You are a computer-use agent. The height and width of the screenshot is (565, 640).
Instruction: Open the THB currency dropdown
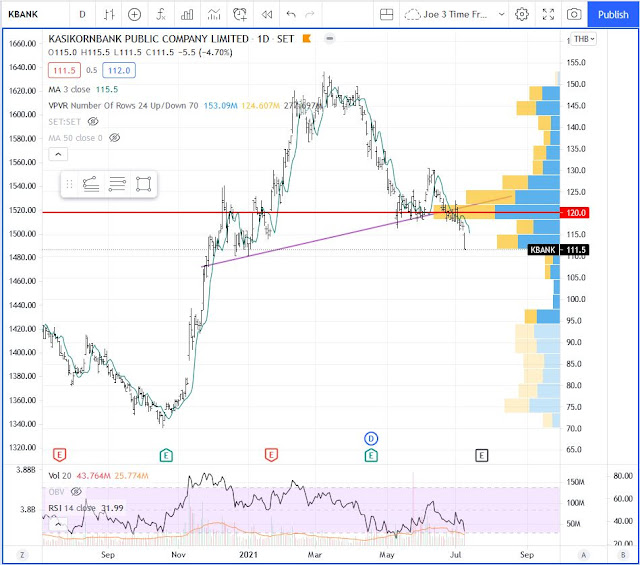click(584, 39)
